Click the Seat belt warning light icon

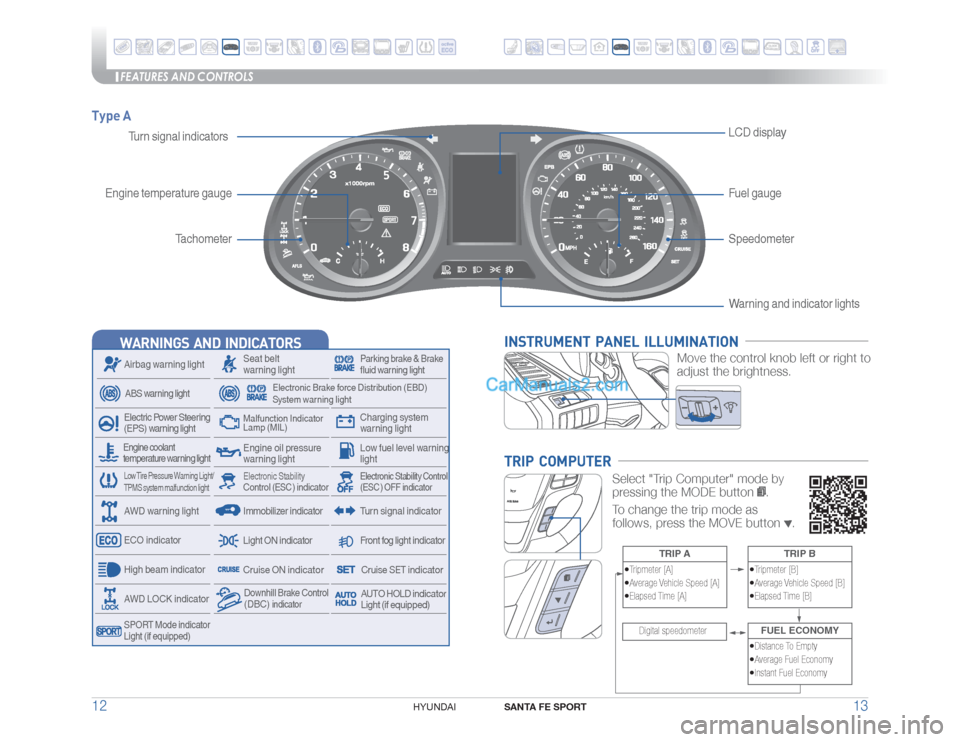click(x=229, y=364)
